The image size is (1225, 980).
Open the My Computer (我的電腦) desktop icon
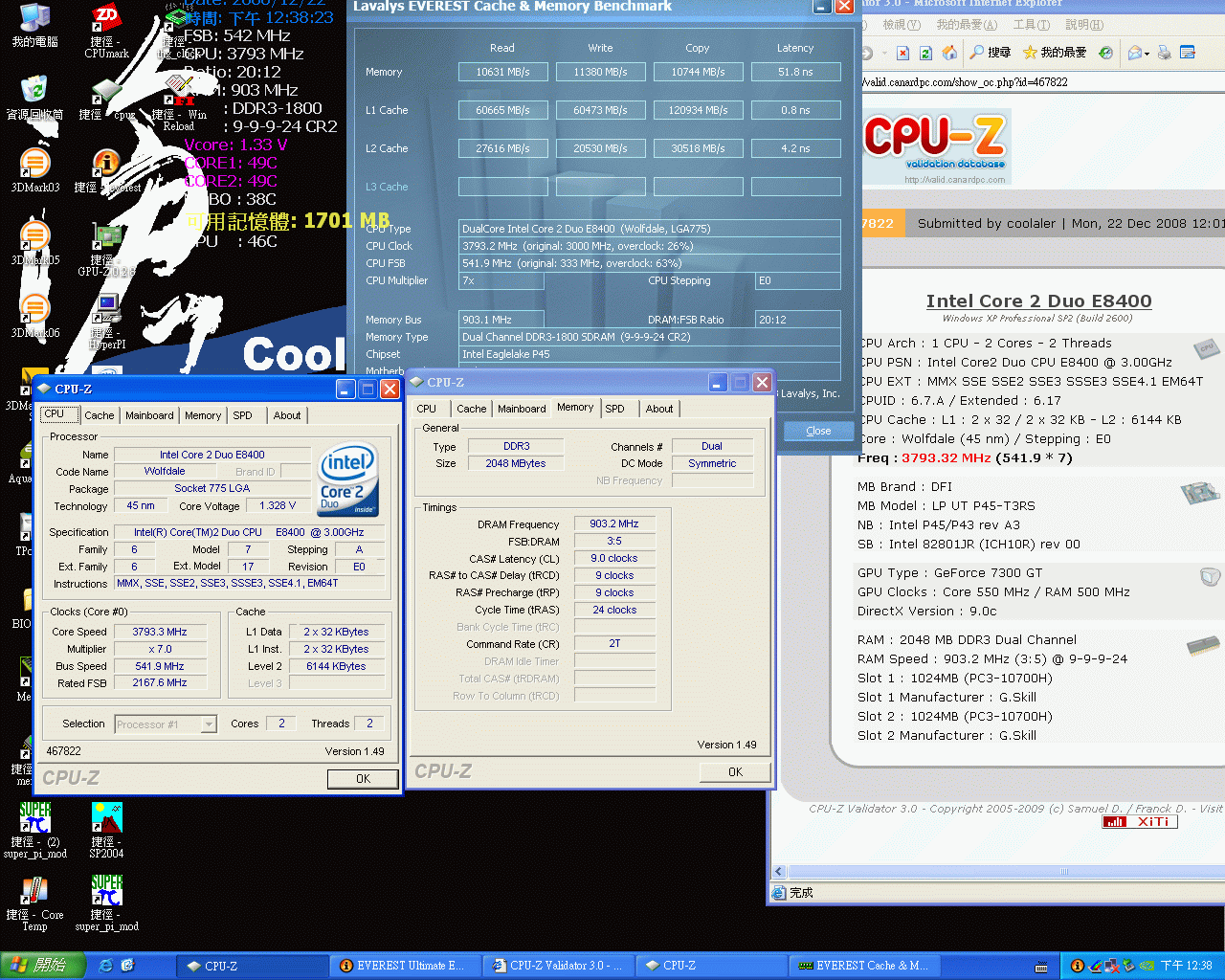34,25
